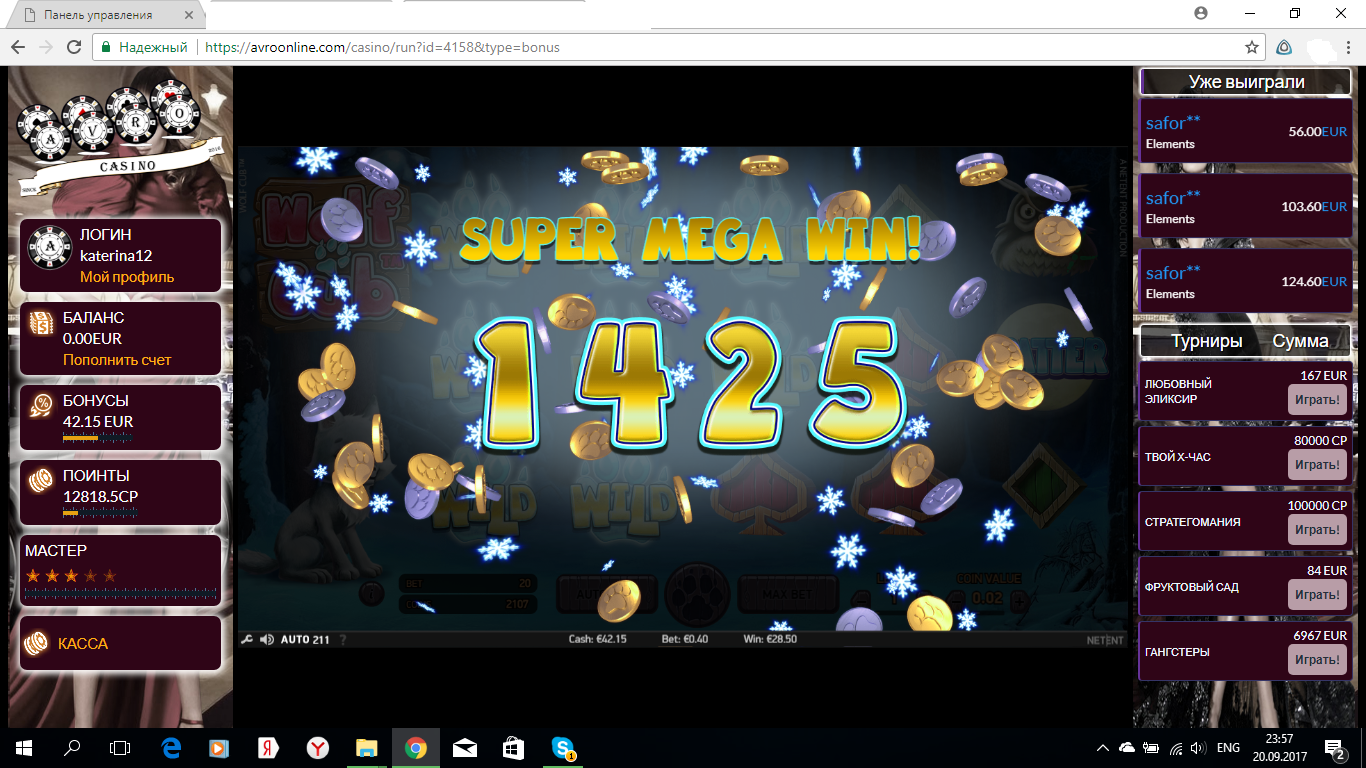The width and height of the screenshot is (1366, 768).
Task: Click the КАССА coins icon
Action: pyautogui.click(x=37, y=643)
